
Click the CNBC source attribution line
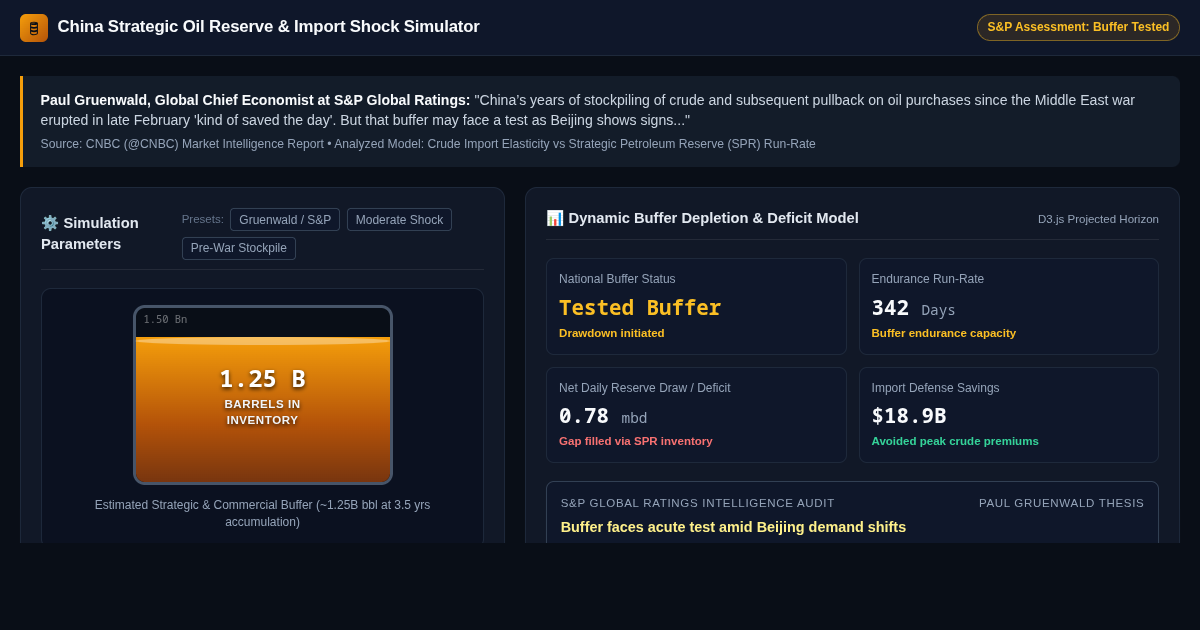(428, 144)
